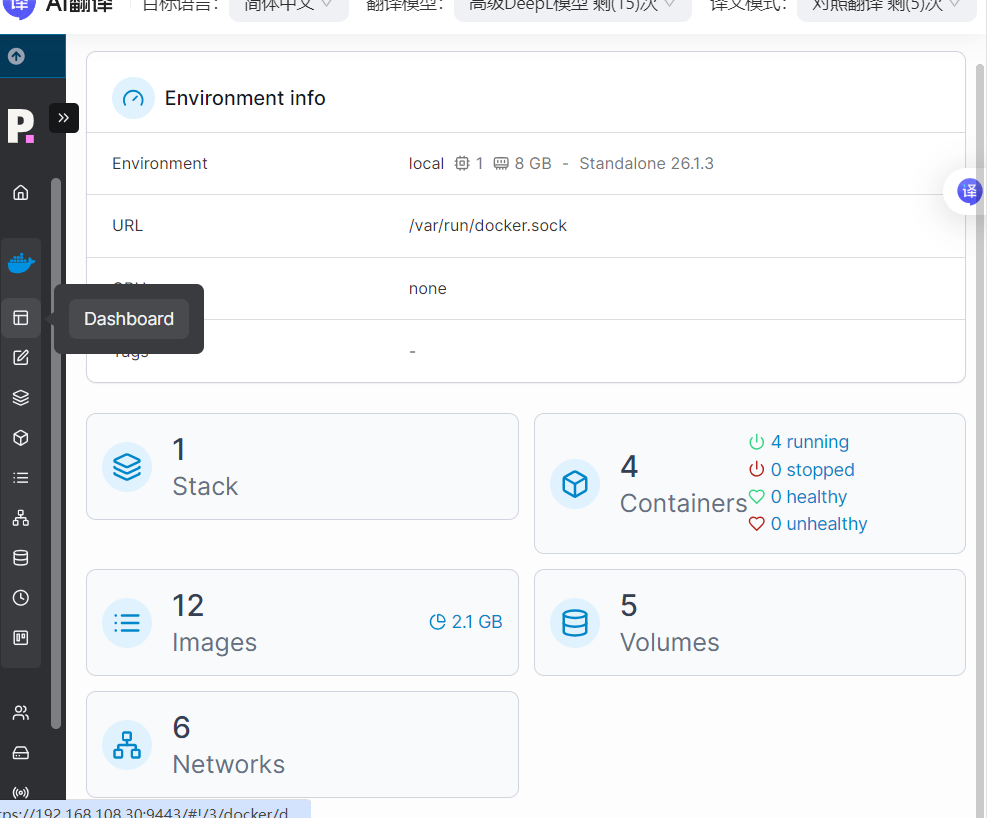Open the Home page from sidebar
Viewport: 995px width, 818px height.
[21, 192]
